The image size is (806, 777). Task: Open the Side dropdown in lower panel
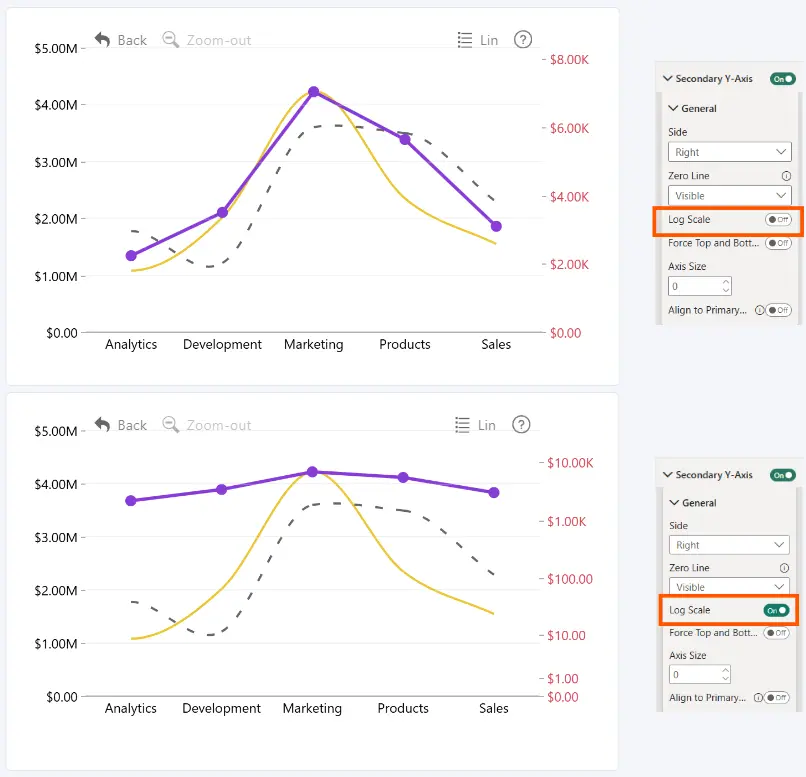click(x=729, y=545)
